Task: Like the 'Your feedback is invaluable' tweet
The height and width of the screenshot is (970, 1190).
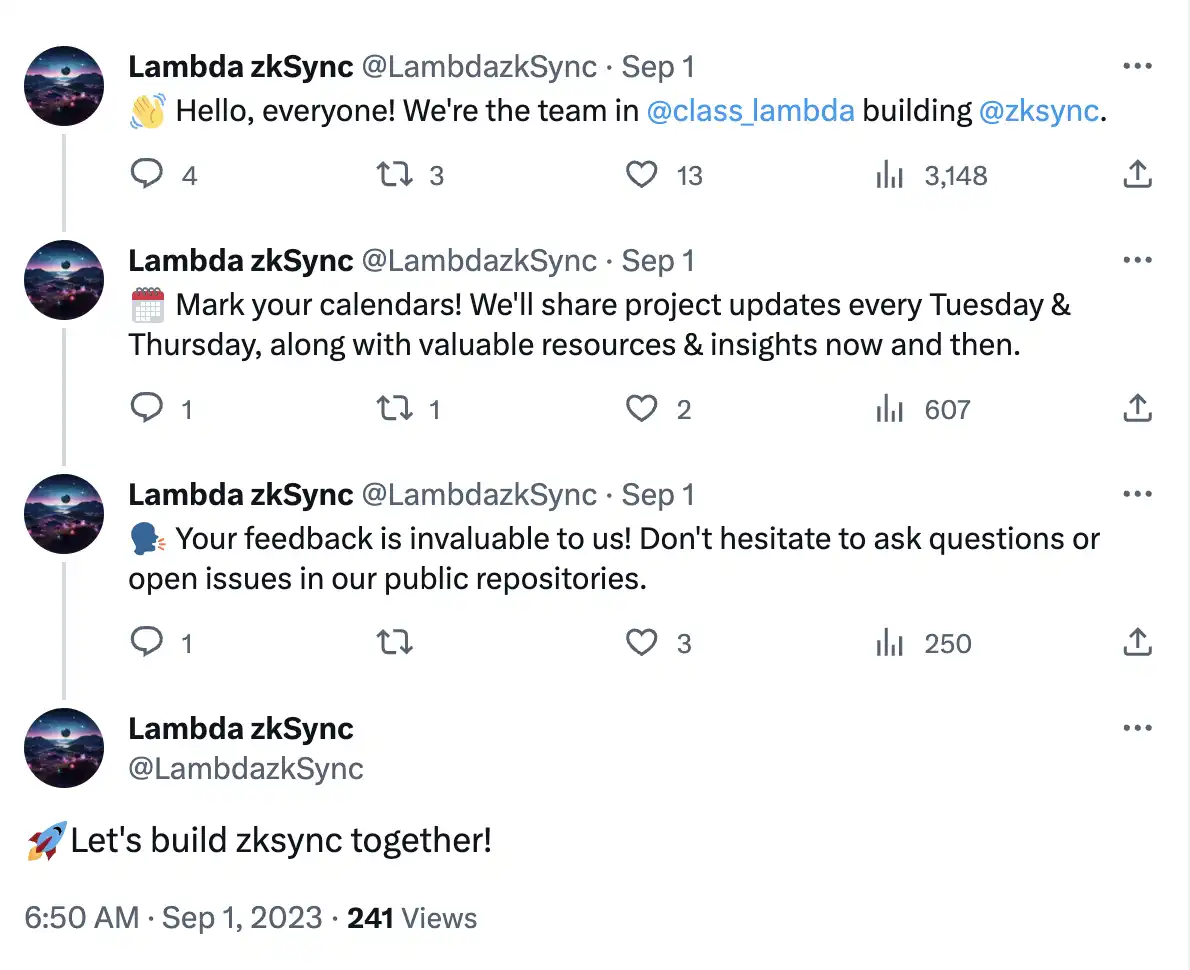Action: pyautogui.click(x=641, y=643)
